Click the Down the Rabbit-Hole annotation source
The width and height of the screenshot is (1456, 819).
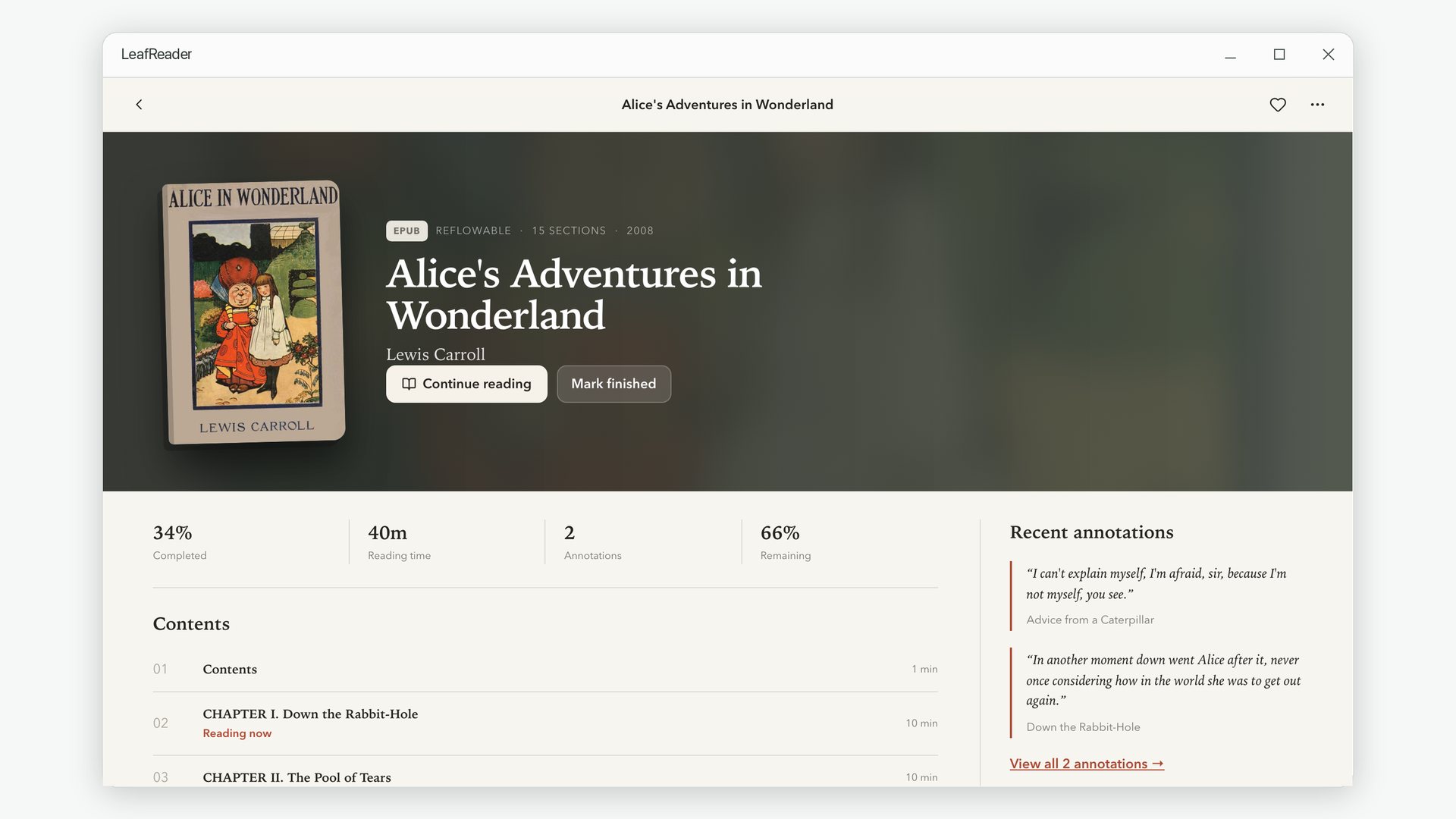click(1083, 727)
